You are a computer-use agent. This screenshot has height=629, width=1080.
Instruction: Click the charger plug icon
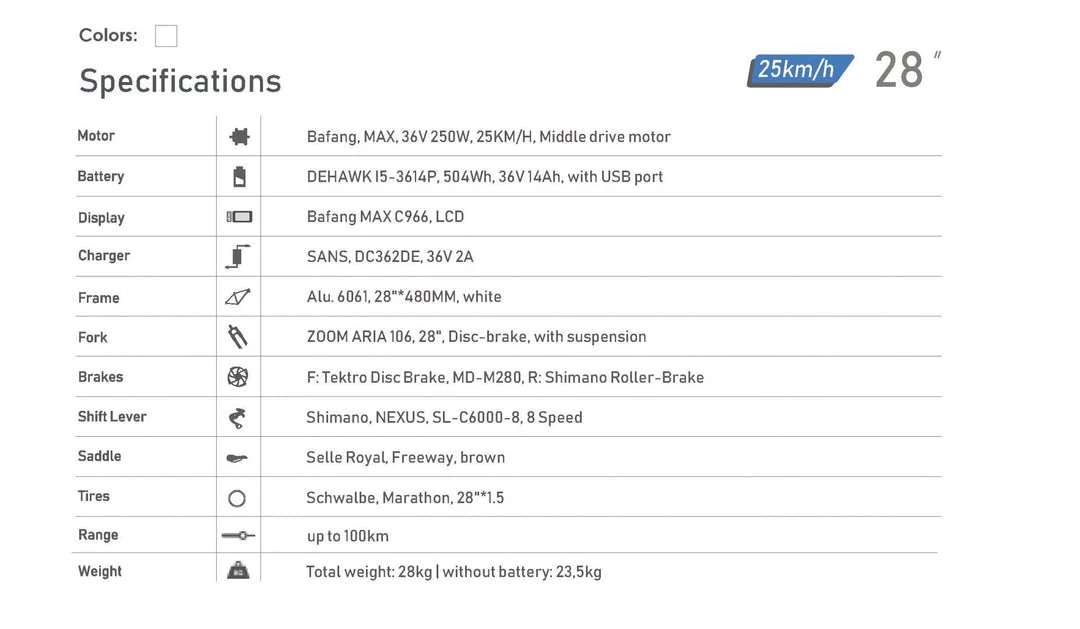[x=237, y=257]
